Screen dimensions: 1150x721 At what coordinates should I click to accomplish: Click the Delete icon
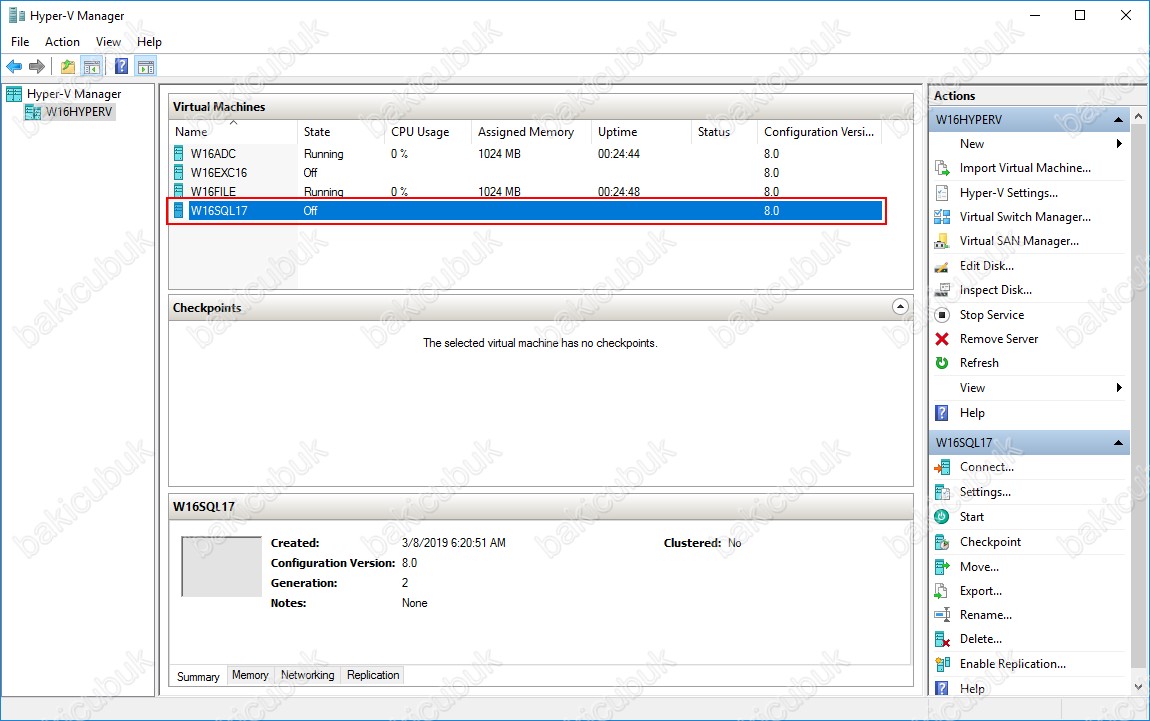(x=942, y=640)
